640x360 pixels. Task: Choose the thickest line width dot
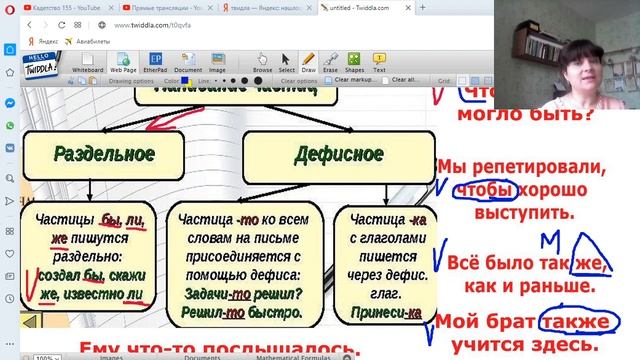point(258,81)
